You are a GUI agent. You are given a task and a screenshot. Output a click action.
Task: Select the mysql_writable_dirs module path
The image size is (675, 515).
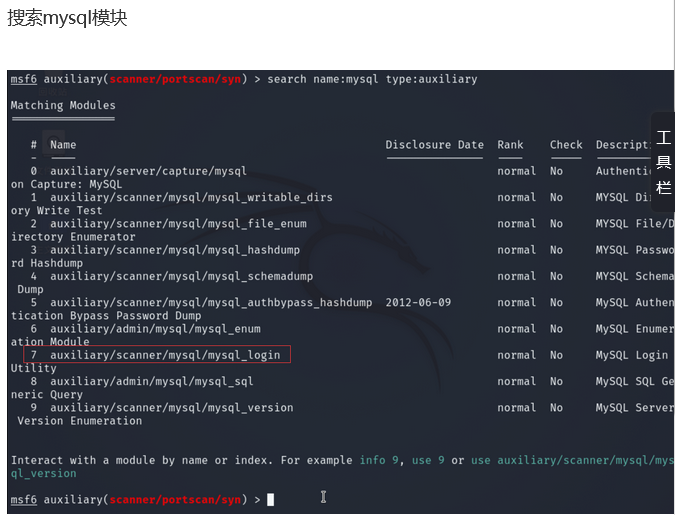(x=191, y=198)
